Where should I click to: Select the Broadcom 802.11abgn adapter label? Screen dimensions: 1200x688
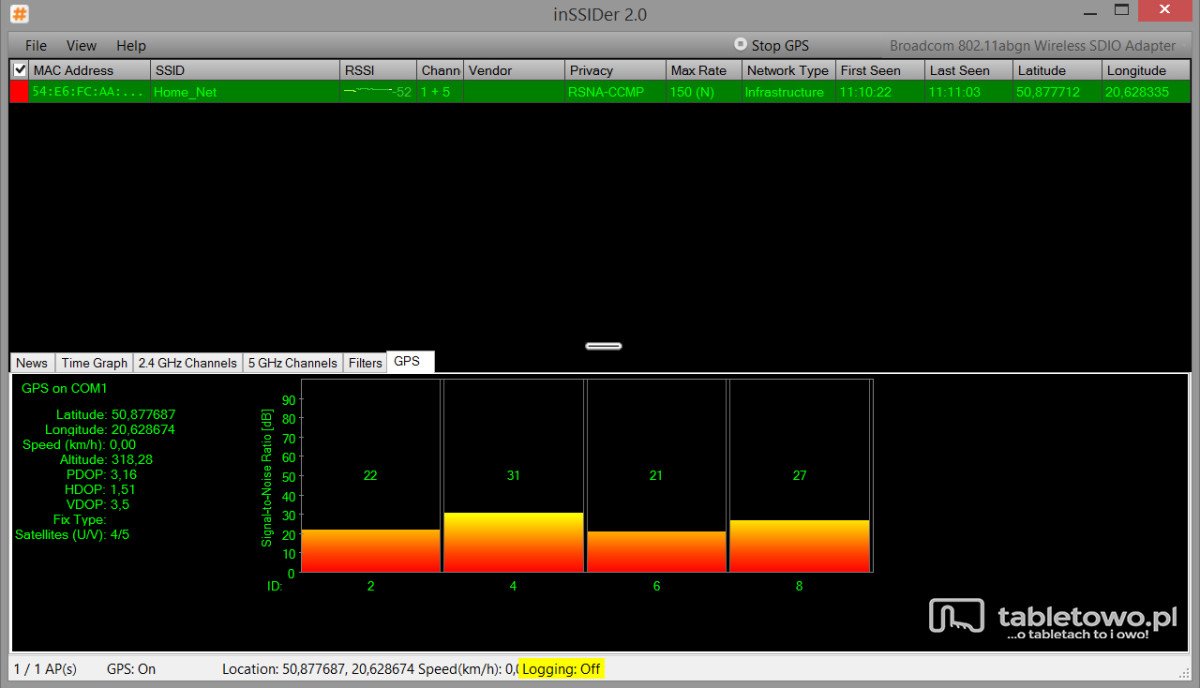point(1033,46)
